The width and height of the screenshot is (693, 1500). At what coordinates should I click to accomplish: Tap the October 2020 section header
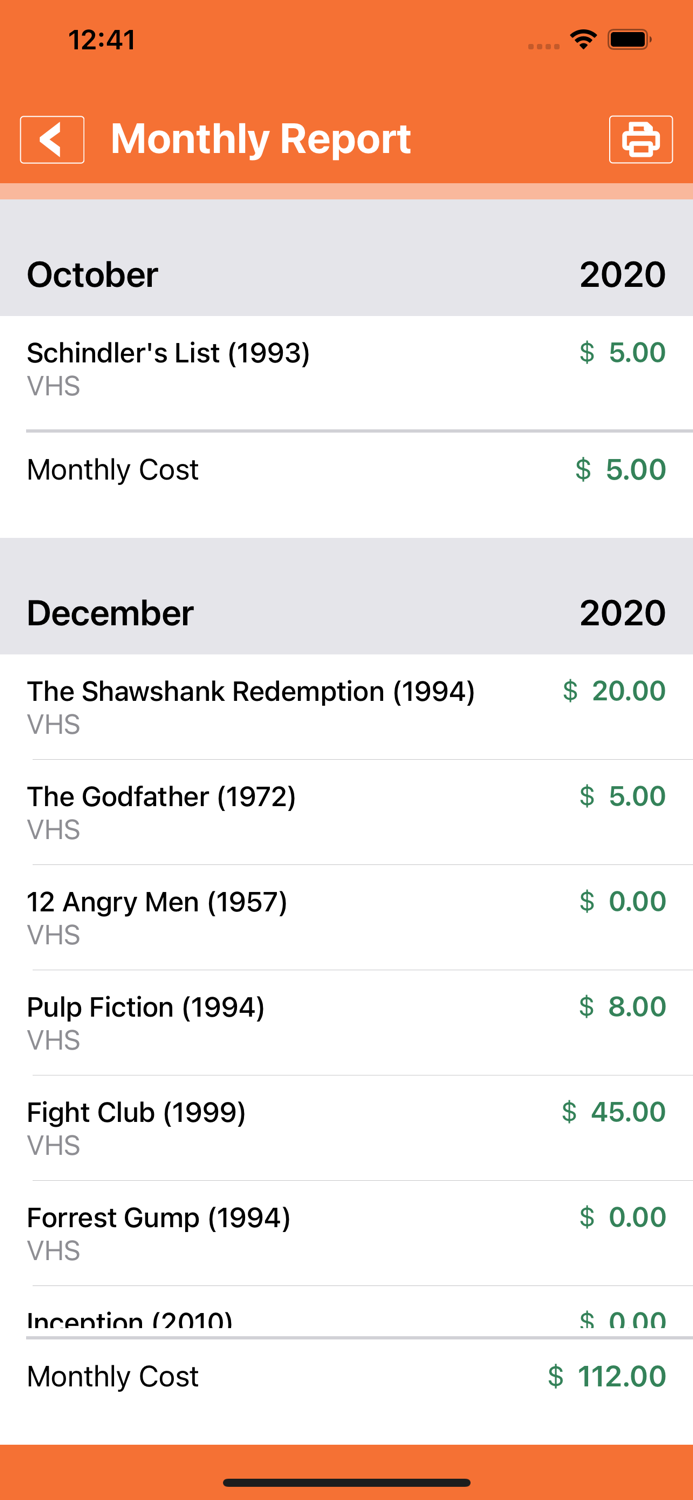pyautogui.click(x=346, y=274)
